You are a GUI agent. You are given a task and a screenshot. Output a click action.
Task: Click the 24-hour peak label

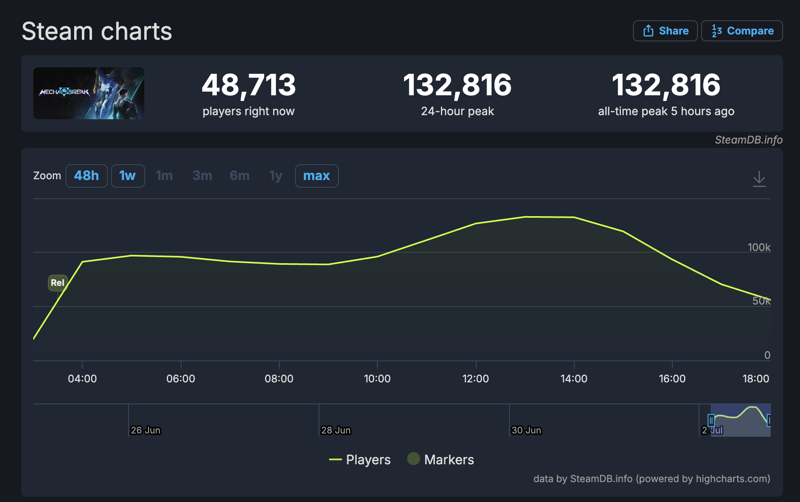(x=457, y=111)
